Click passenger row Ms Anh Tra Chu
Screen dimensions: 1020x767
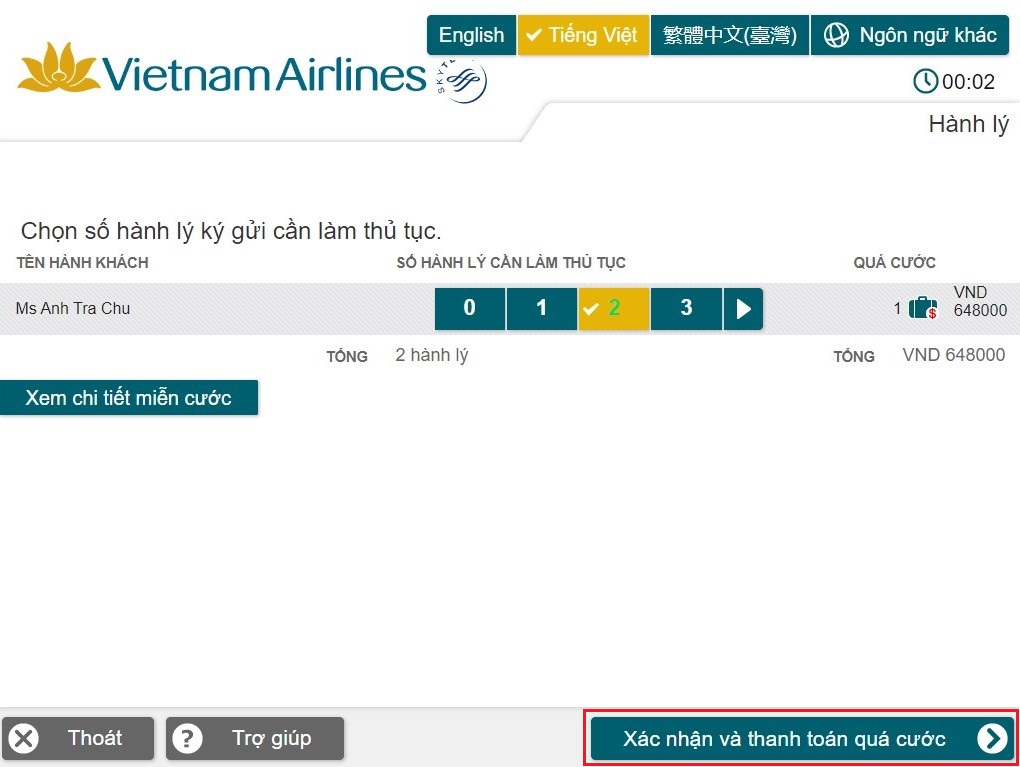point(73,308)
